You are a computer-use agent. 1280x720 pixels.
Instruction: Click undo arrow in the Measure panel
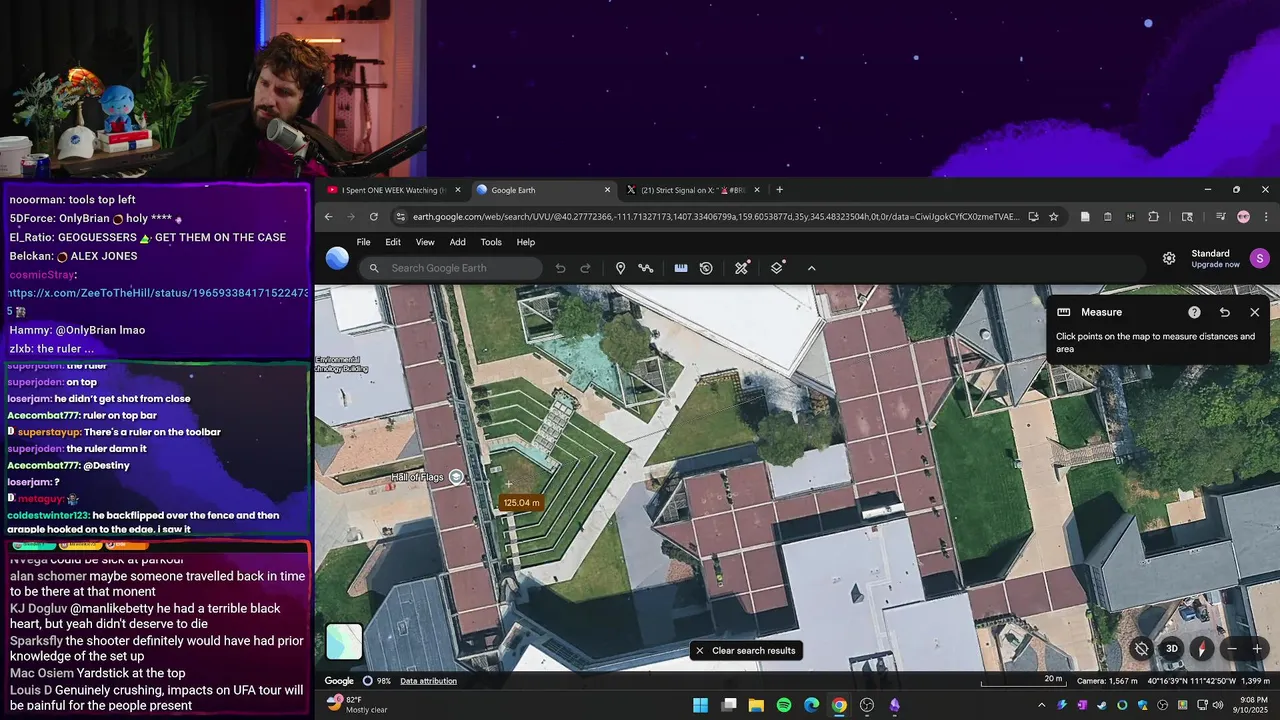[x=1225, y=312]
